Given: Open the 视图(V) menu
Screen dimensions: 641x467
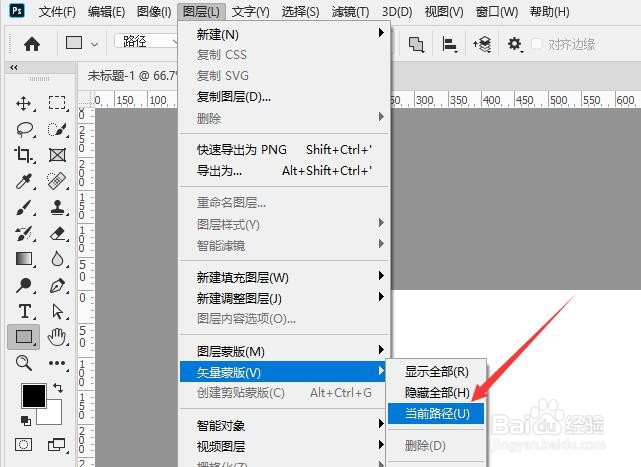Looking at the screenshot, I should [x=444, y=11].
